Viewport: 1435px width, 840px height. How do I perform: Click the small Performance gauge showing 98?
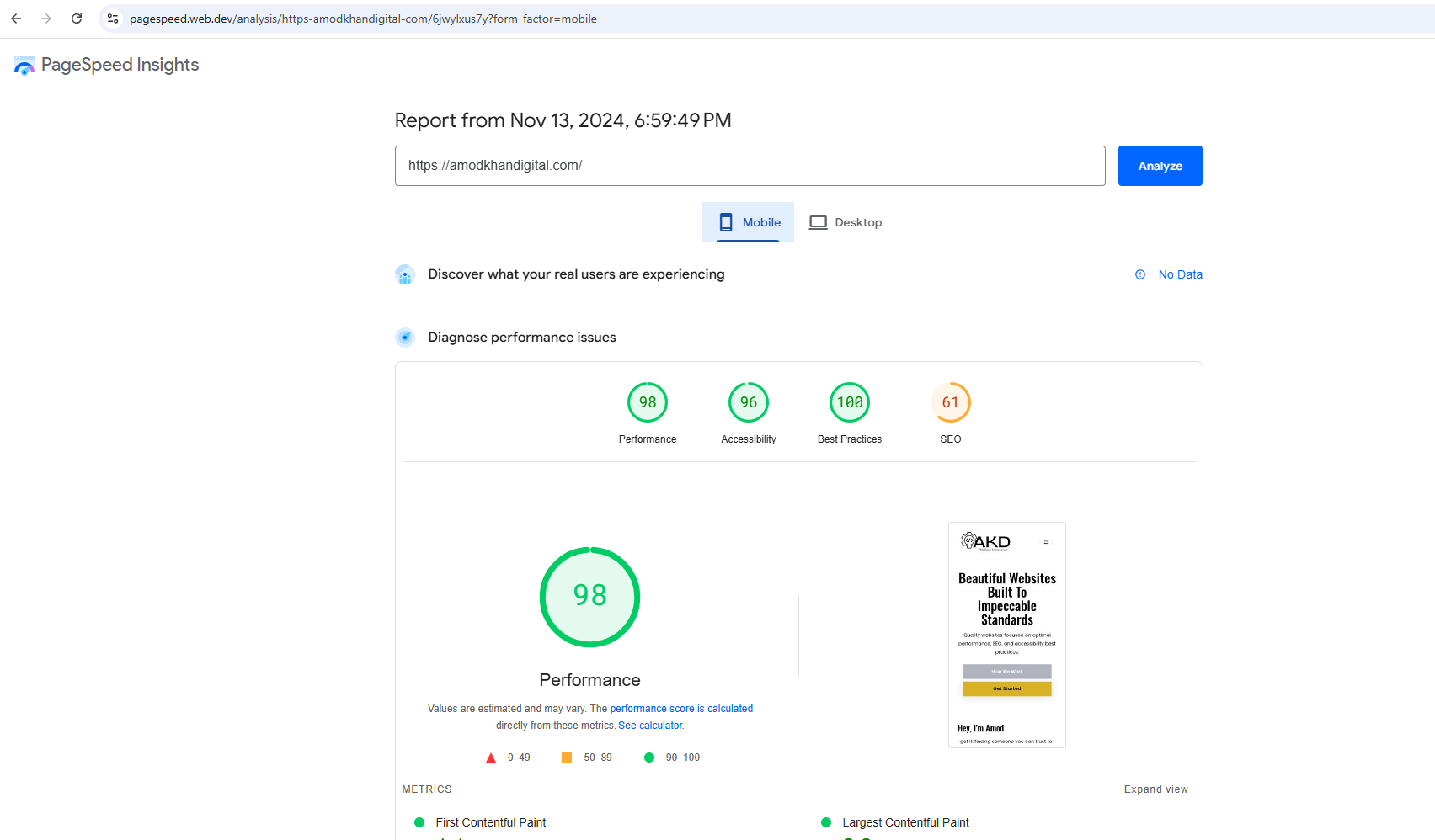[x=647, y=403]
